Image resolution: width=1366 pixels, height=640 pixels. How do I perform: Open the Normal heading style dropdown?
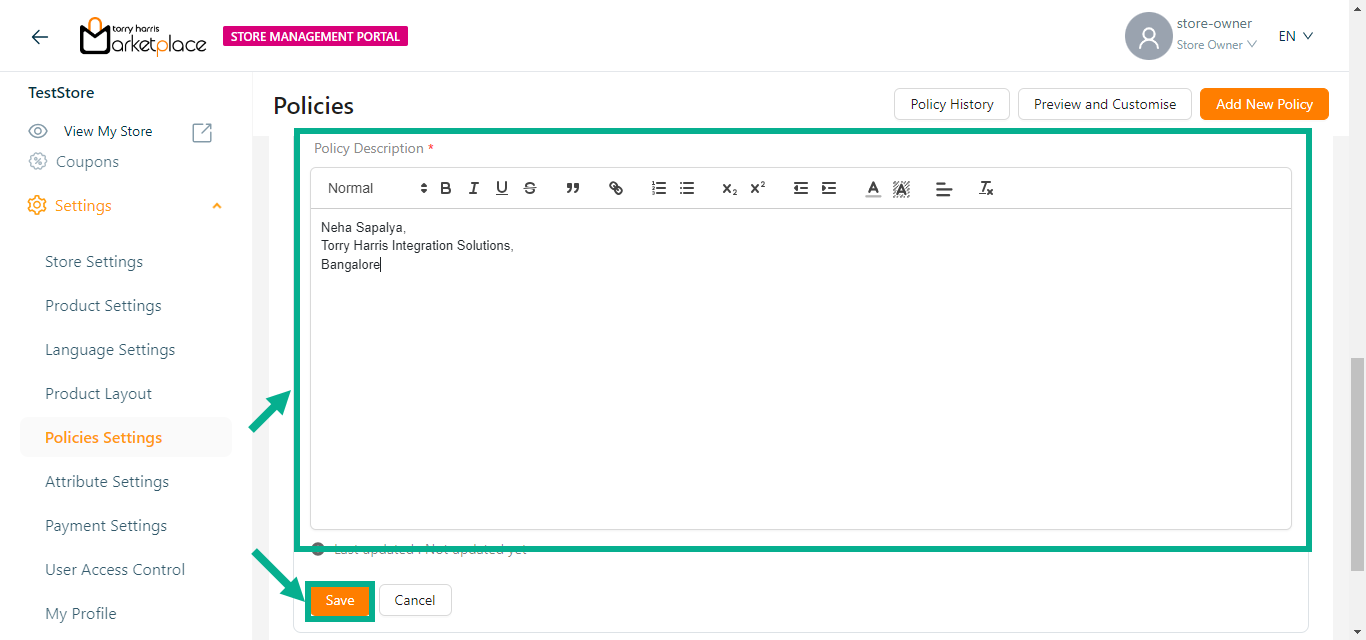[x=377, y=188]
